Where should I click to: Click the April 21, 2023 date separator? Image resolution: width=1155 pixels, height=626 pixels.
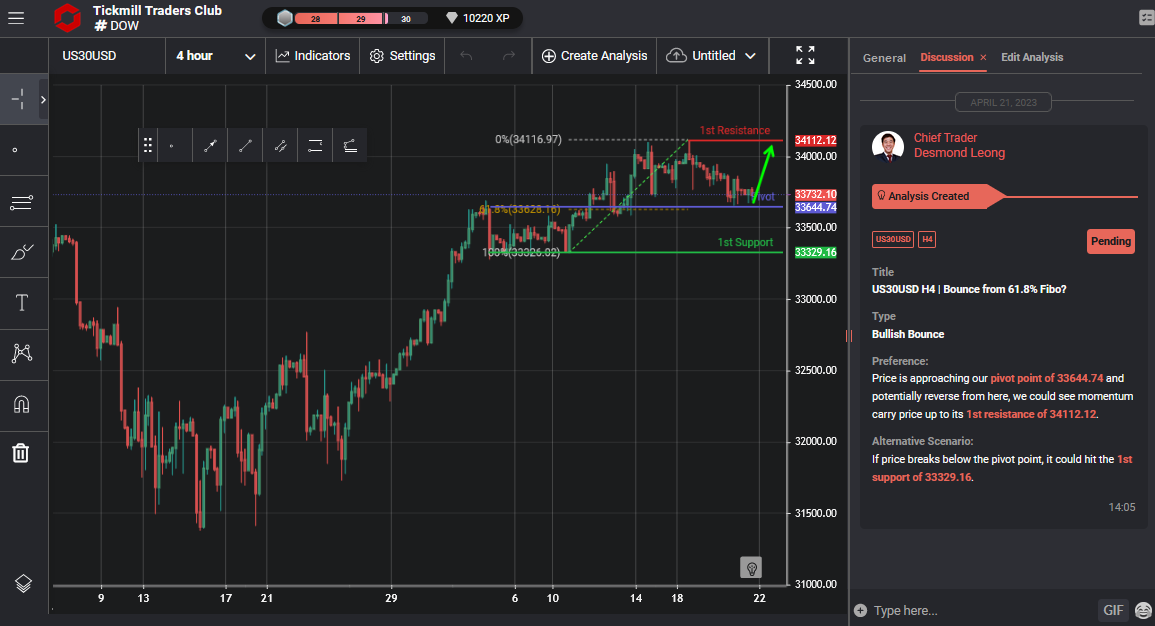point(1003,102)
